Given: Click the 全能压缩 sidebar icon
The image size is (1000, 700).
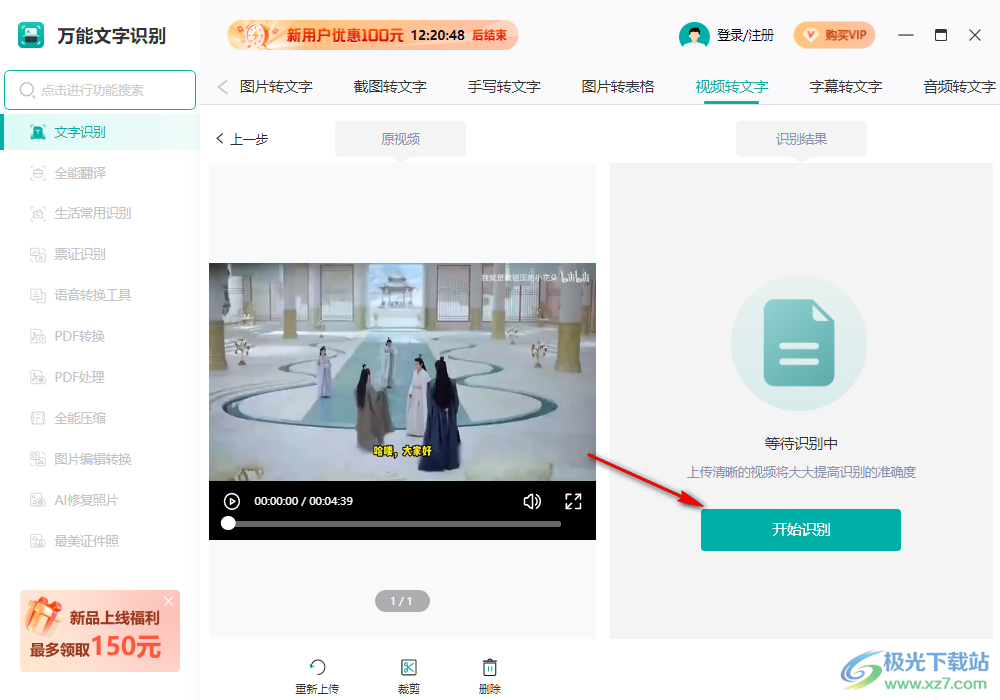Looking at the screenshot, I should [38, 418].
